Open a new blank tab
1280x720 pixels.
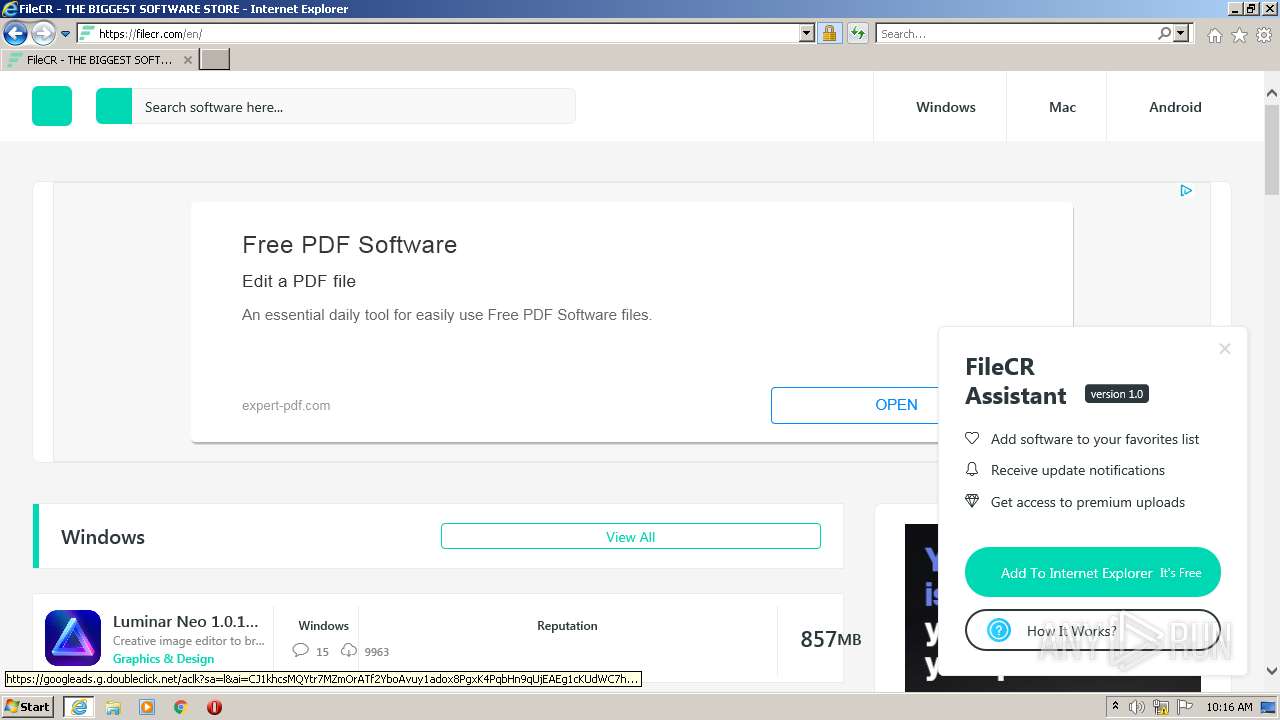(x=215, y=60)
